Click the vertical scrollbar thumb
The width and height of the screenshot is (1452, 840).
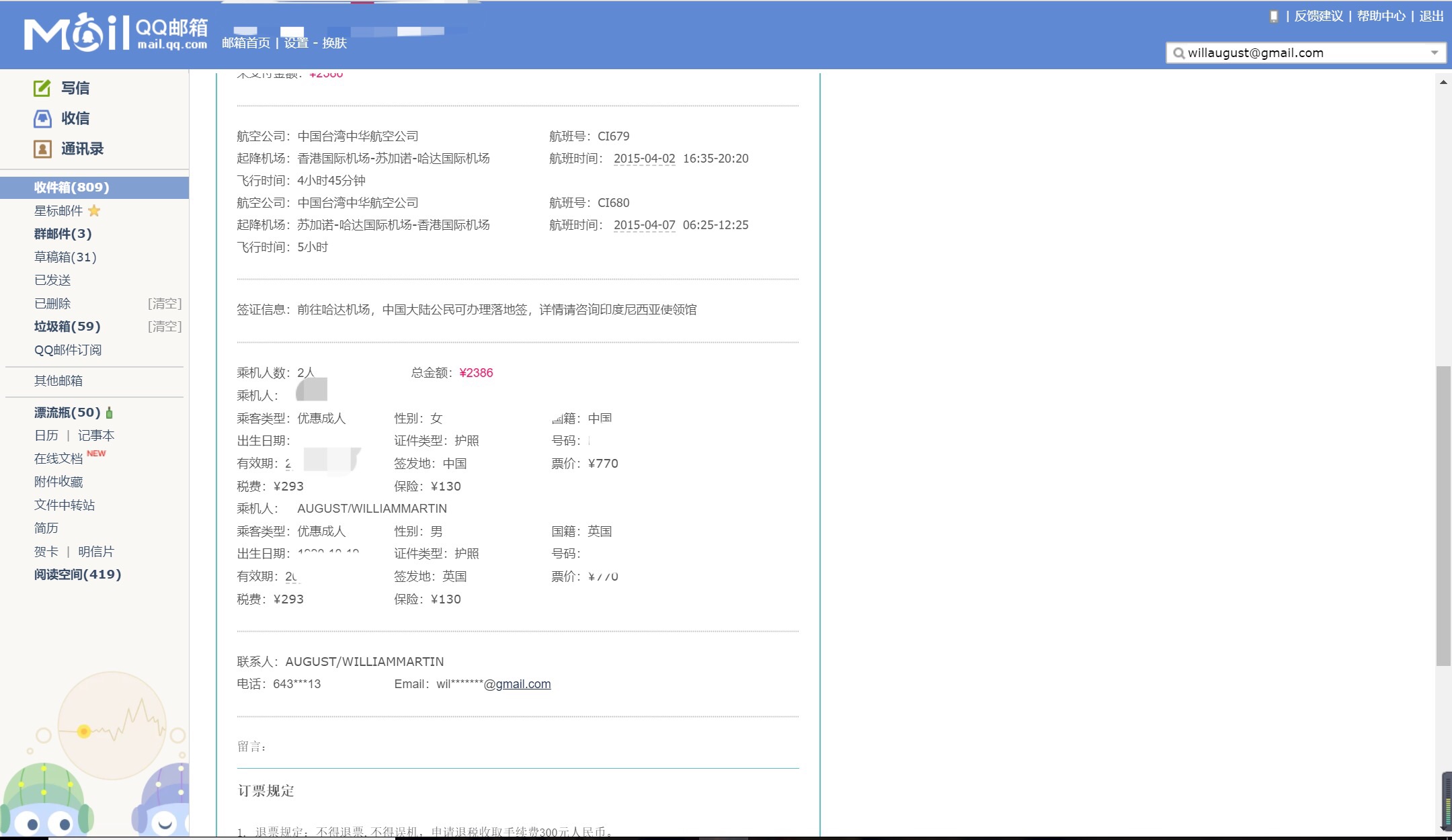tap(1443, 515)
